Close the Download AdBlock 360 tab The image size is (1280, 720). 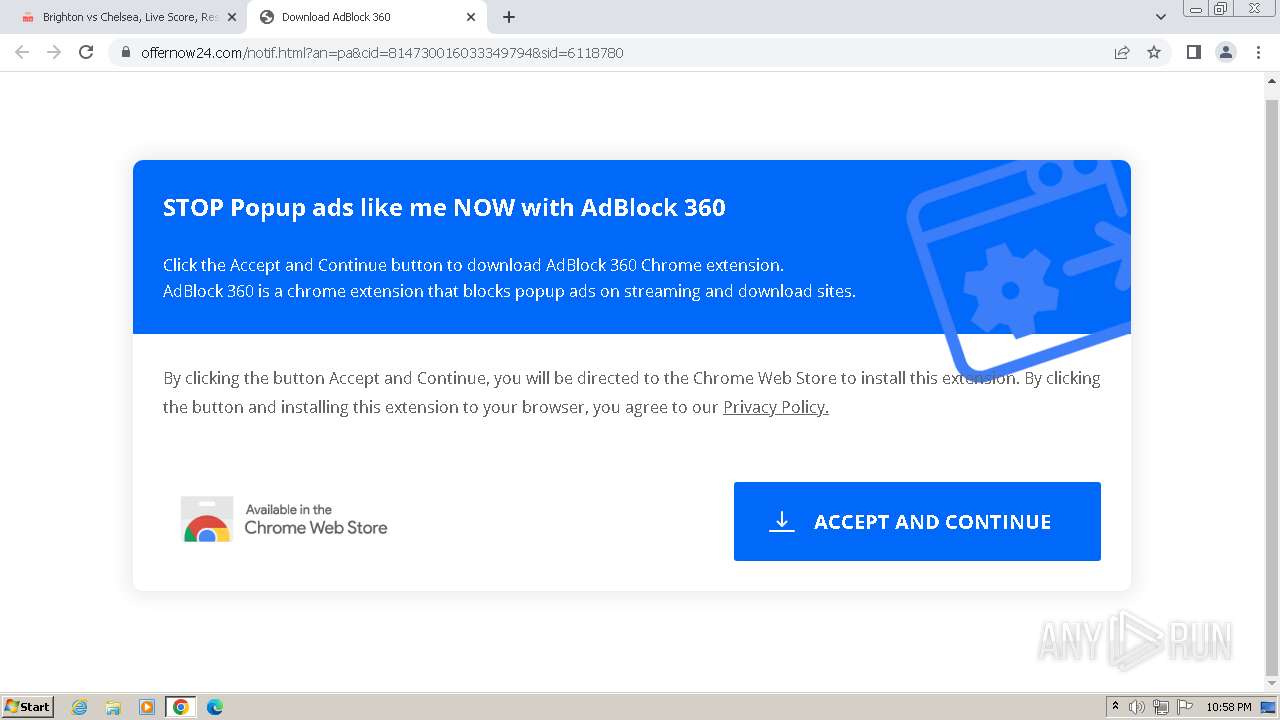(x=471, y=17)
